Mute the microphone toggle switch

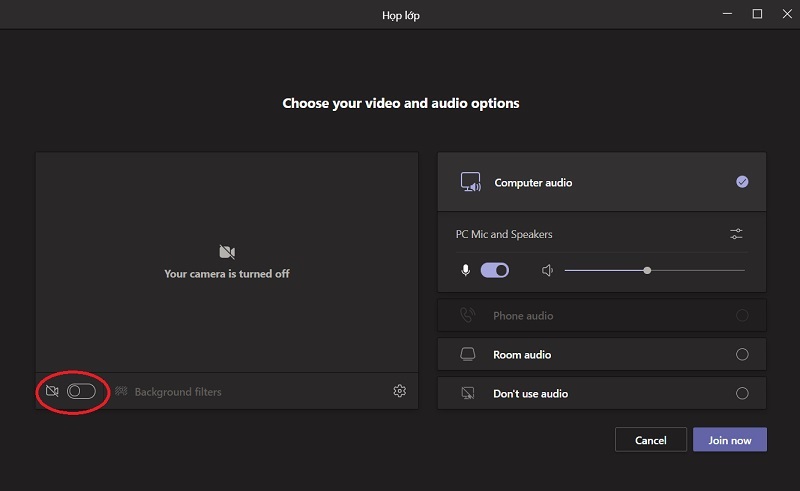(x=495, y=270)
